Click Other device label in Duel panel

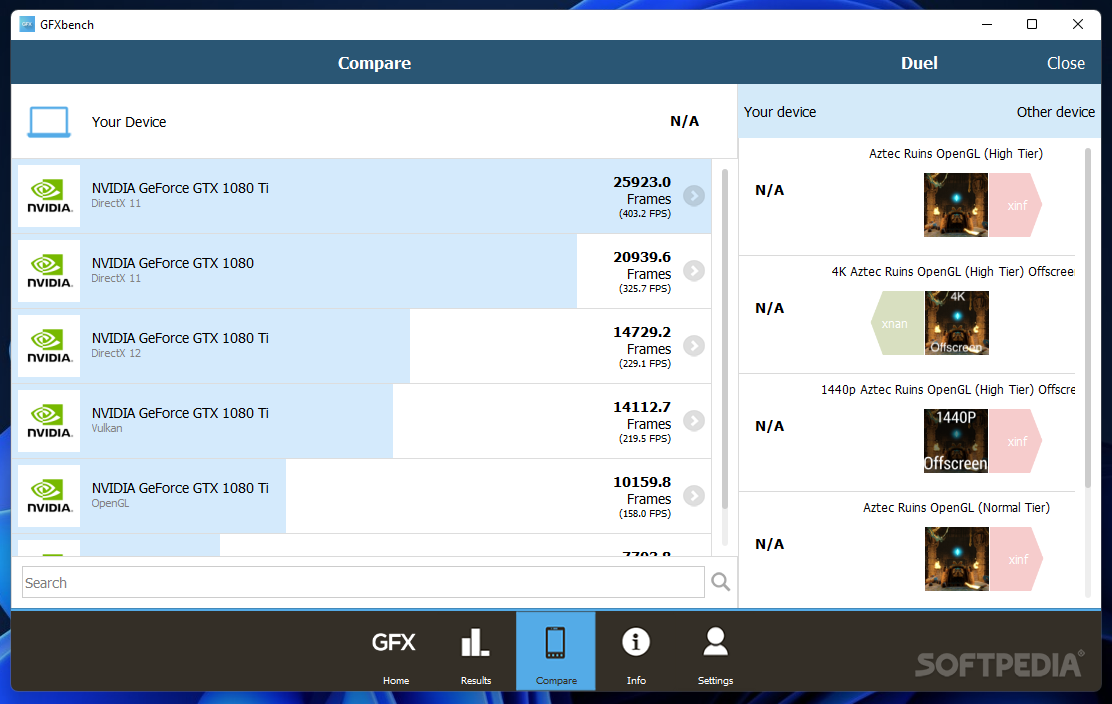click(1055, 112)
